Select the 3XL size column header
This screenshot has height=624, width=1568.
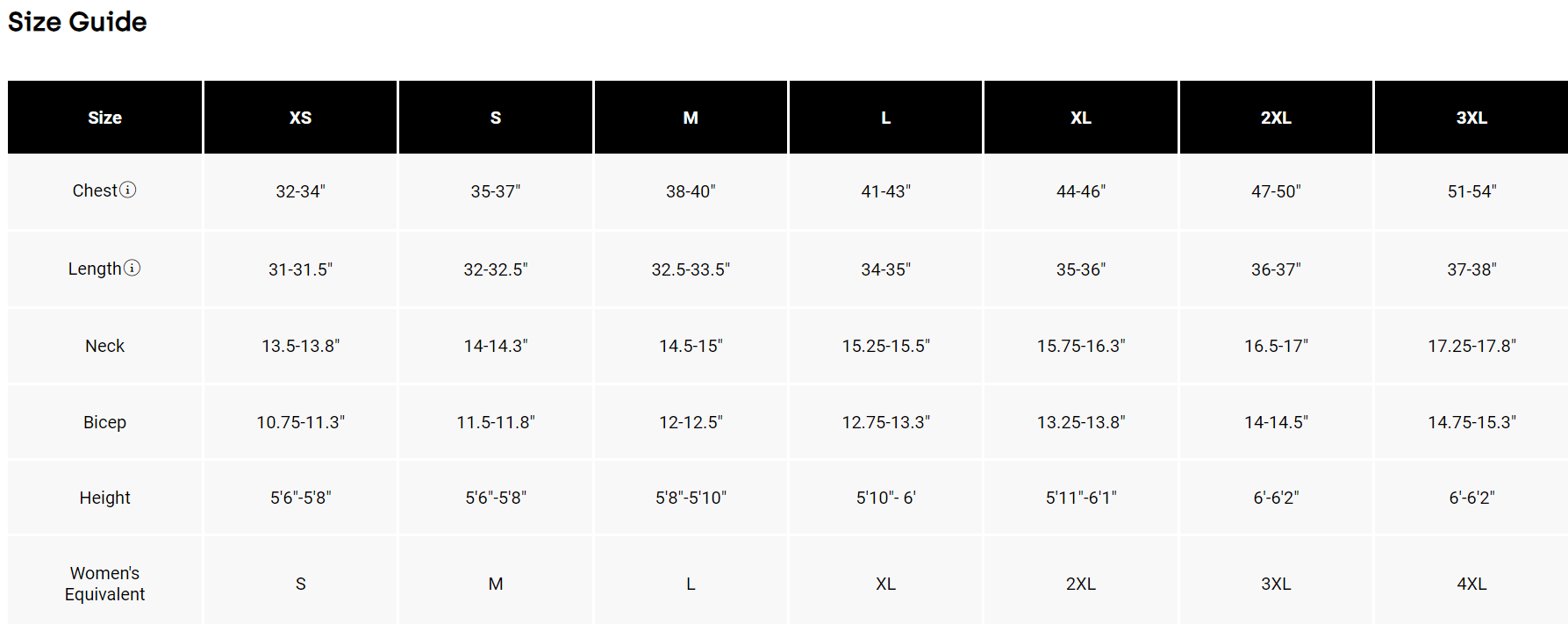tap(1471, 118)
